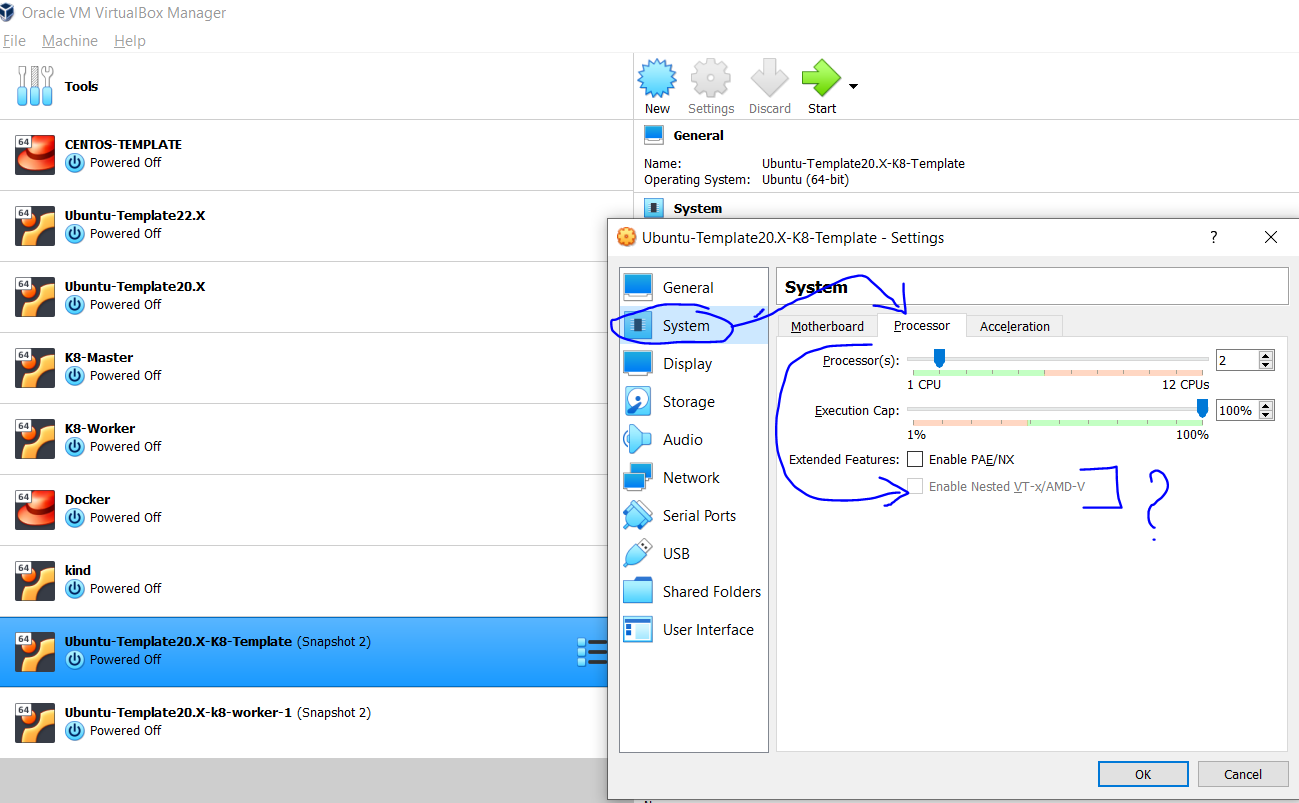Viewport: 1299px width, 803px height.
Task: Switch to the Motherboard tab
Action: [x=827, y=326]
